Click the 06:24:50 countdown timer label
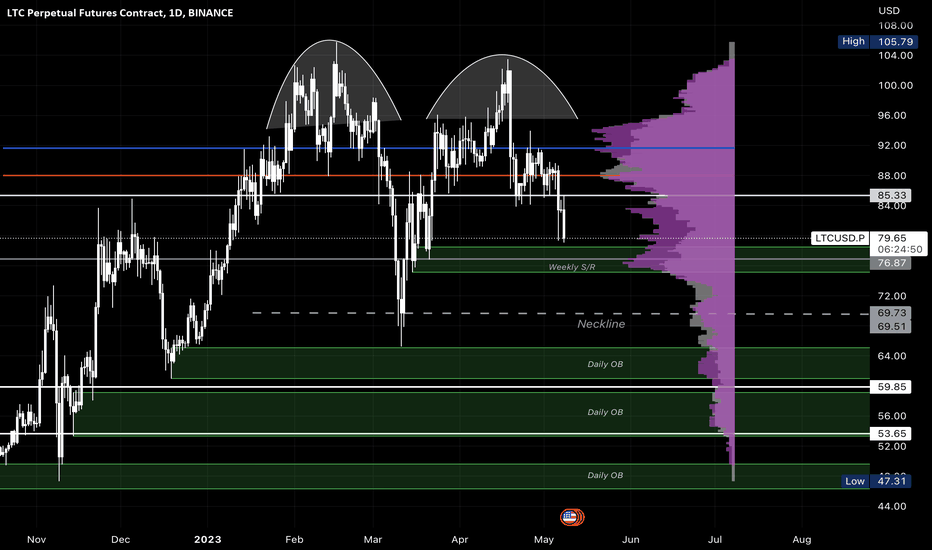Image resolution: width=932 pixels, height=550 pixels. pyautogui.click(x=899, y=250)
